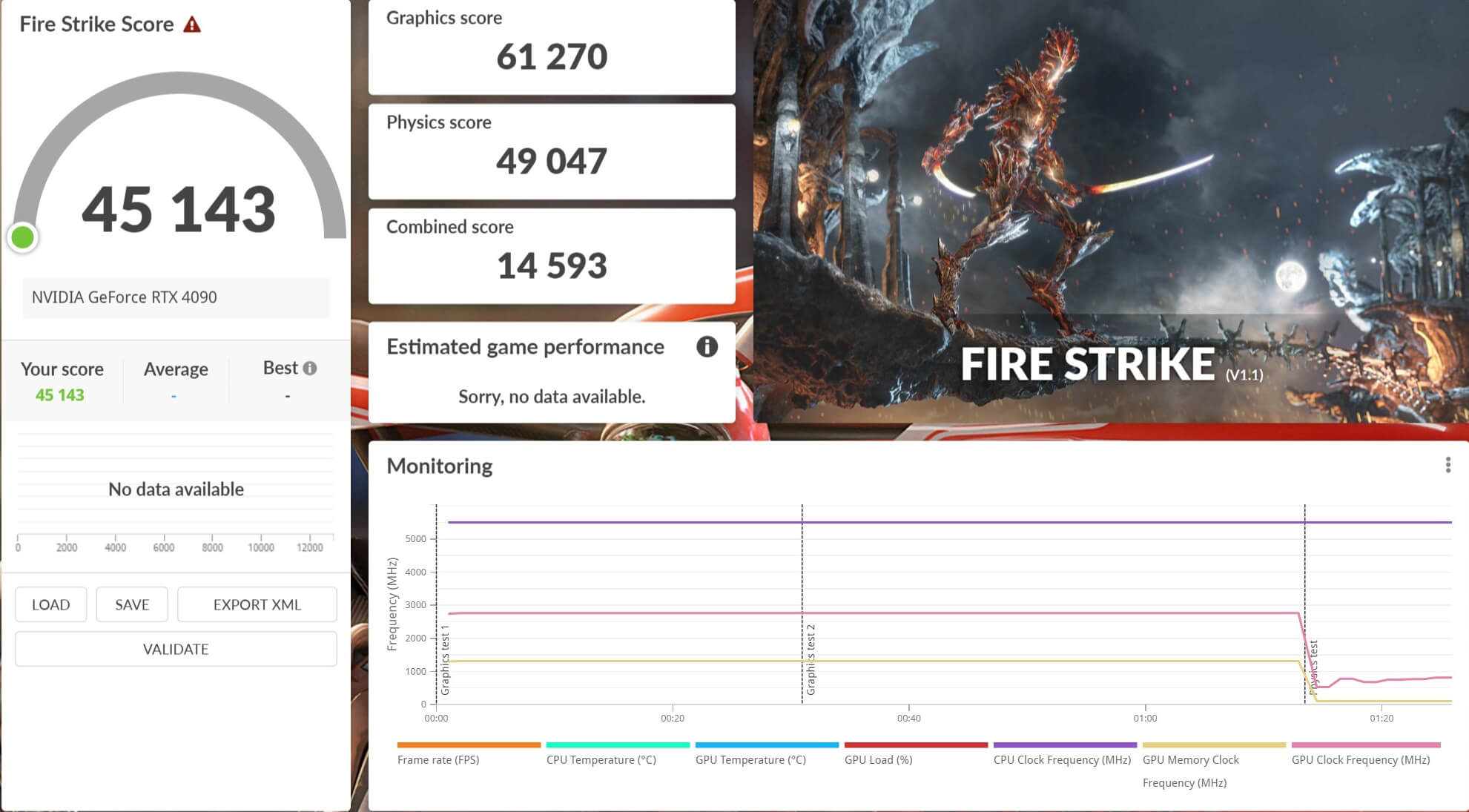The image size is (1469, 812).
Task: Click the purple CPU Clock Frequency swatch
Action: [1064, 745]
